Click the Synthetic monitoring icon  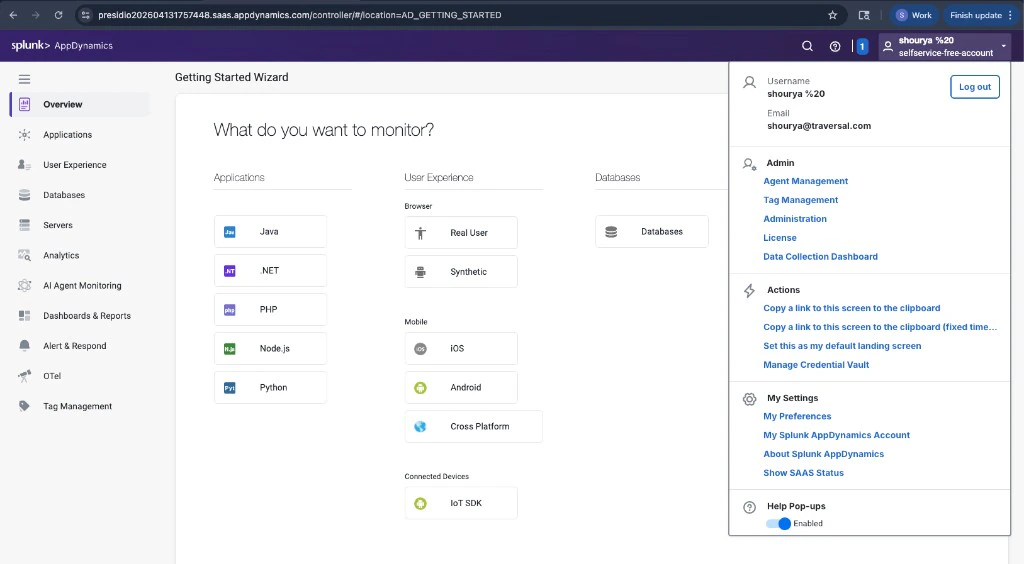tap(421, 272)
